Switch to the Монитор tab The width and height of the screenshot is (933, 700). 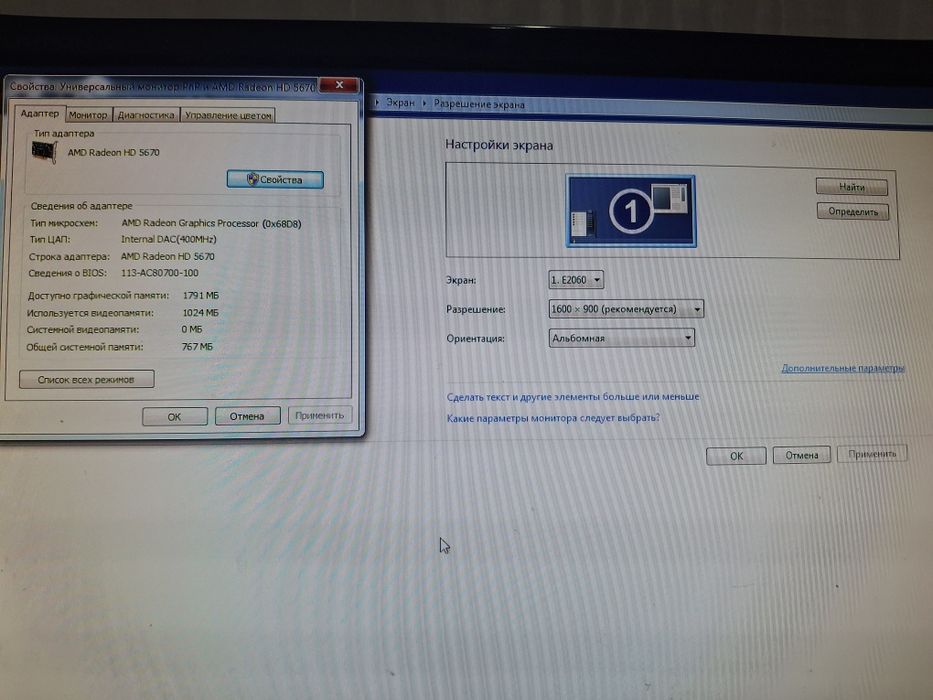[x=88, y=114]
